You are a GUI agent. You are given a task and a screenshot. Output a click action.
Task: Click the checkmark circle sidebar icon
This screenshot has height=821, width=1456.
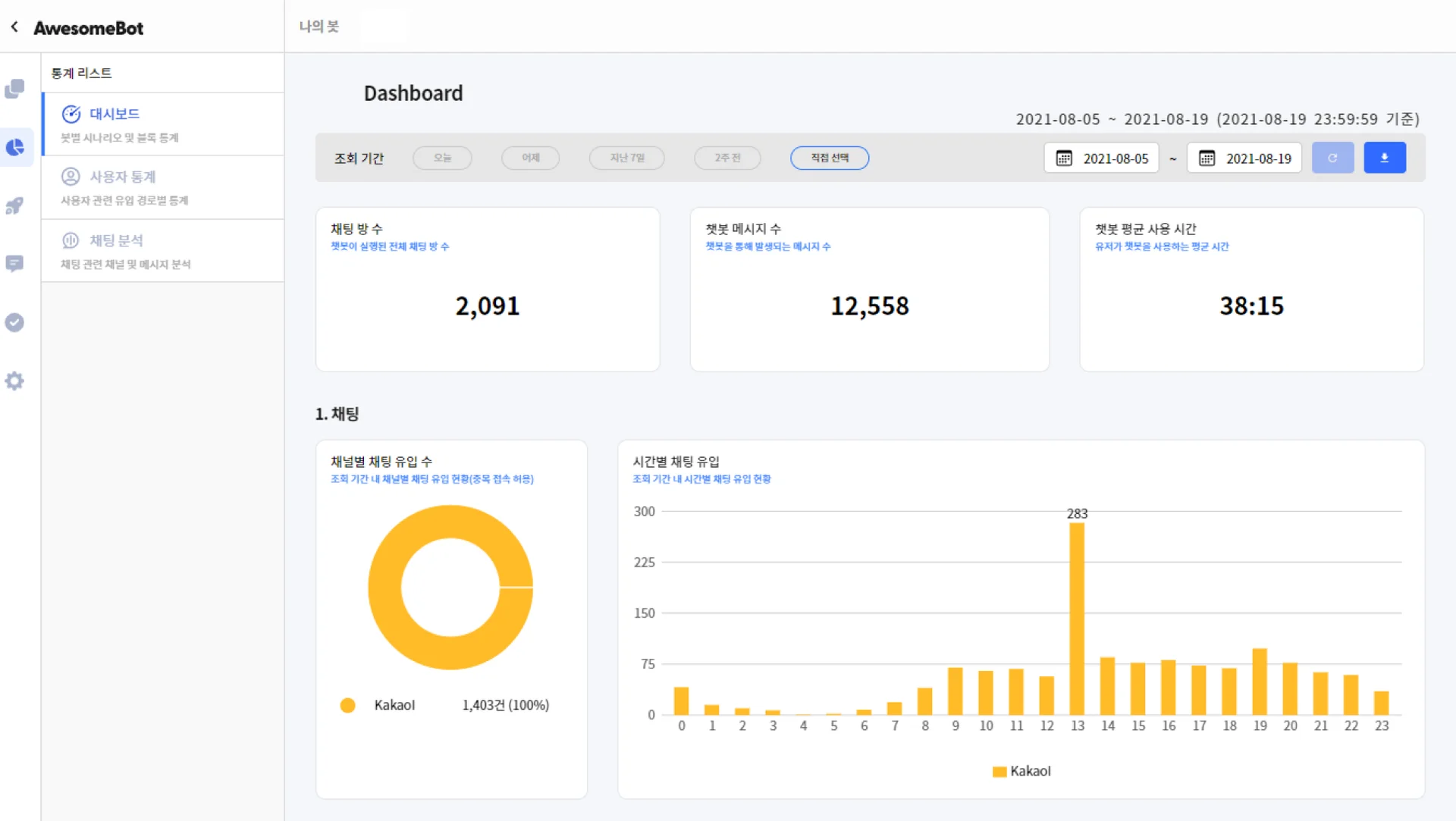click(x=14, y=322)
